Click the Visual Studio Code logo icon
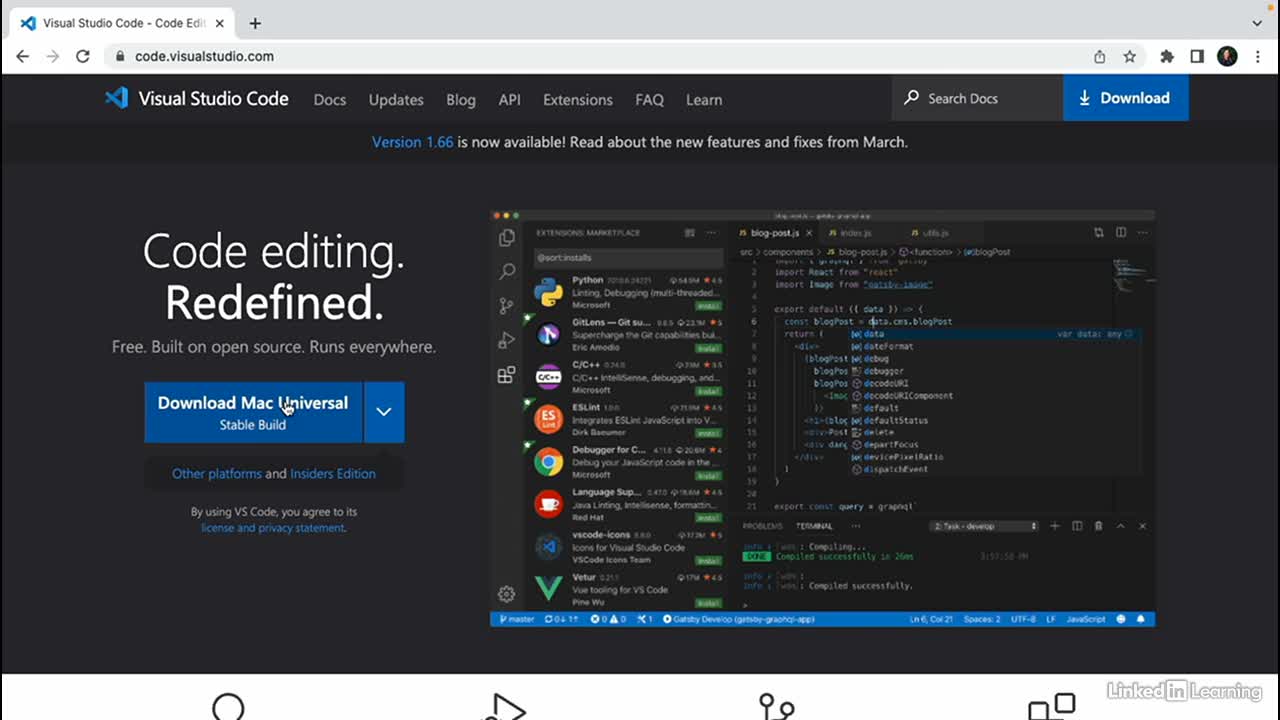The image size is (1280, 720). (117, 98)
